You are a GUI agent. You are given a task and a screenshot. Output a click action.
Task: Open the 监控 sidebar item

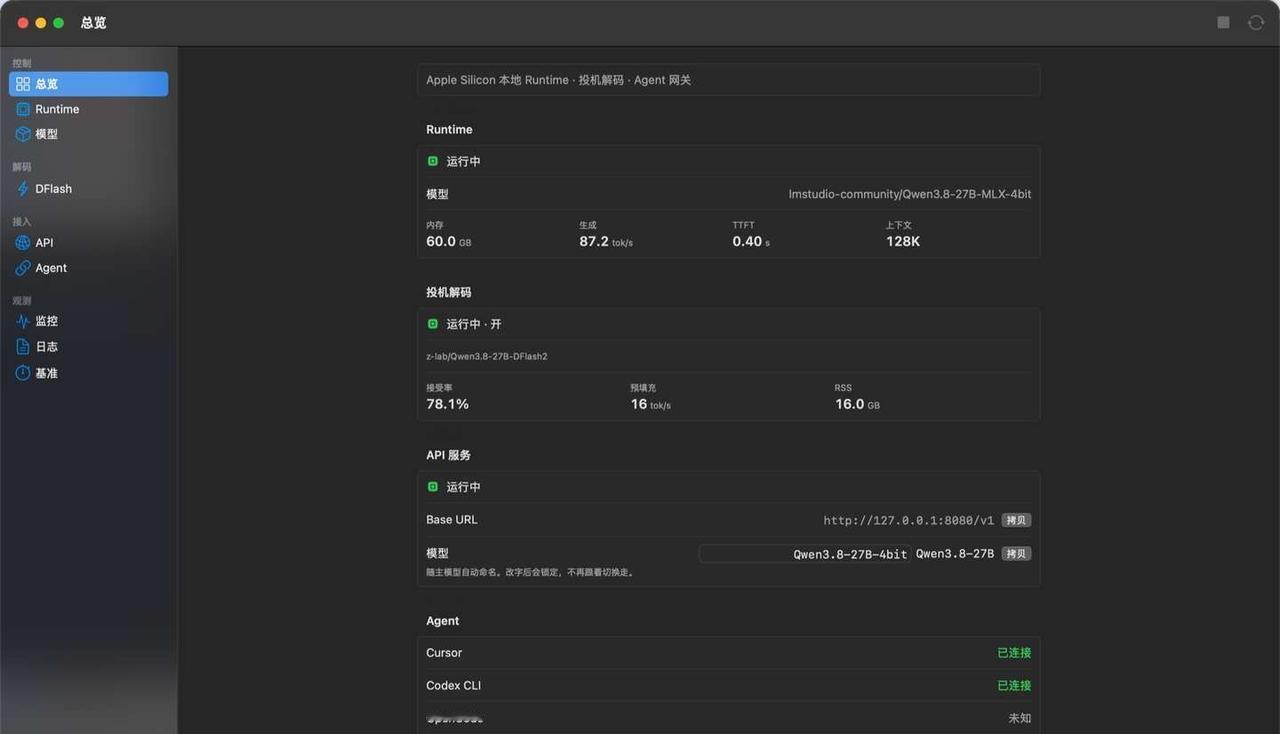coord(88,321)
